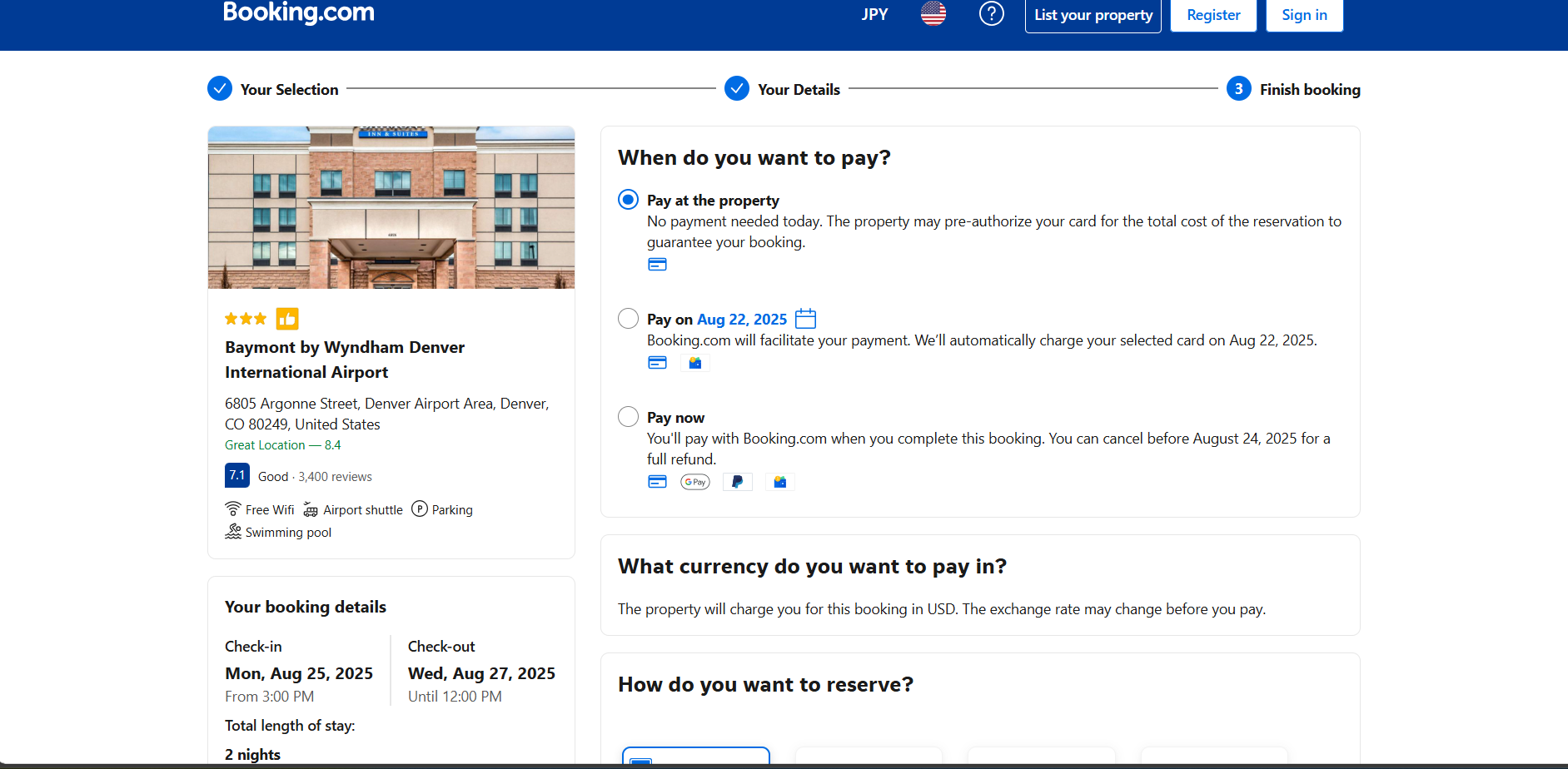
Task: Click the Your Selection checkmark step icon
Action: pyautogui.click(x=220, y=88)
